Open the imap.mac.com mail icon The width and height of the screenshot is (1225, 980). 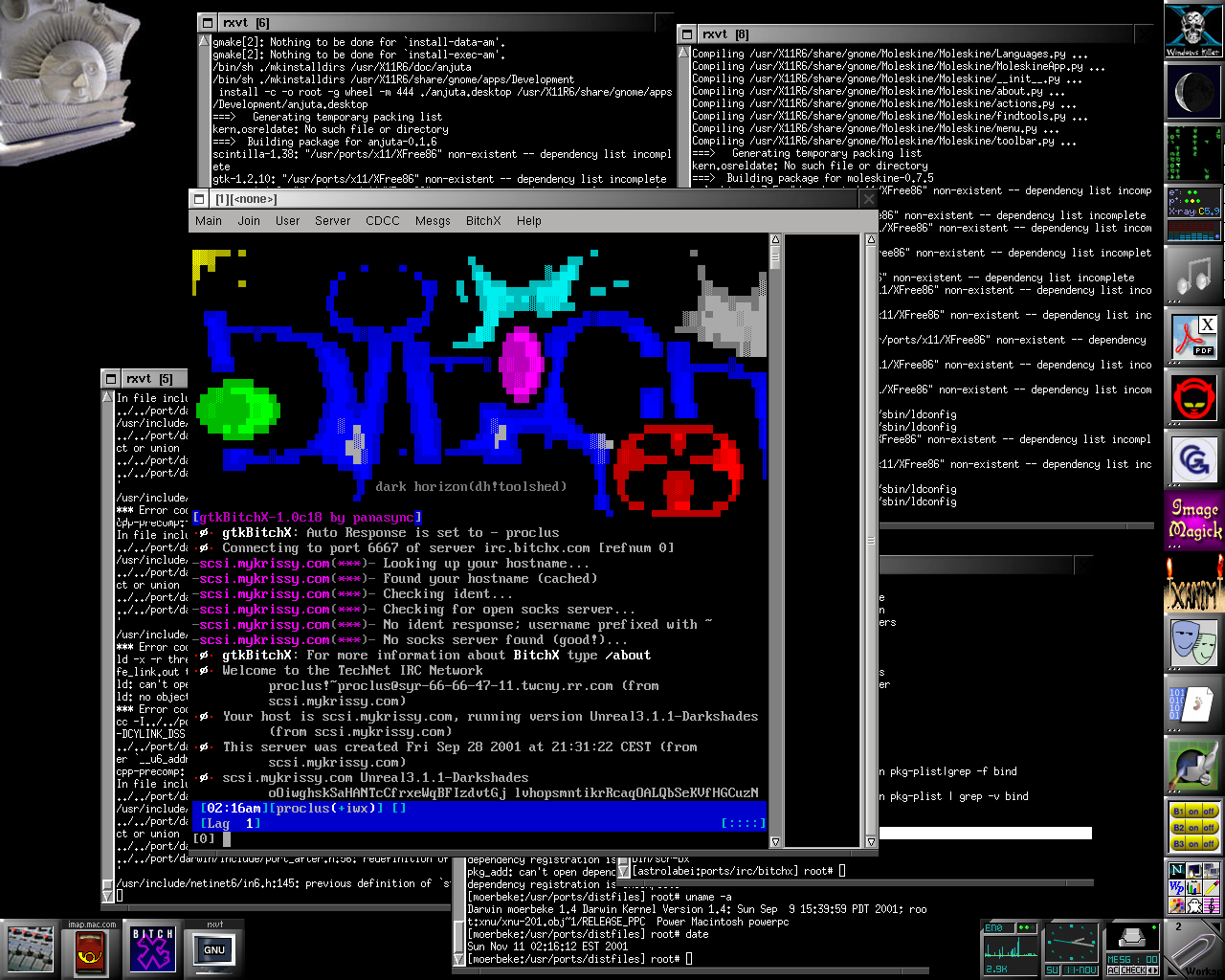92,949
